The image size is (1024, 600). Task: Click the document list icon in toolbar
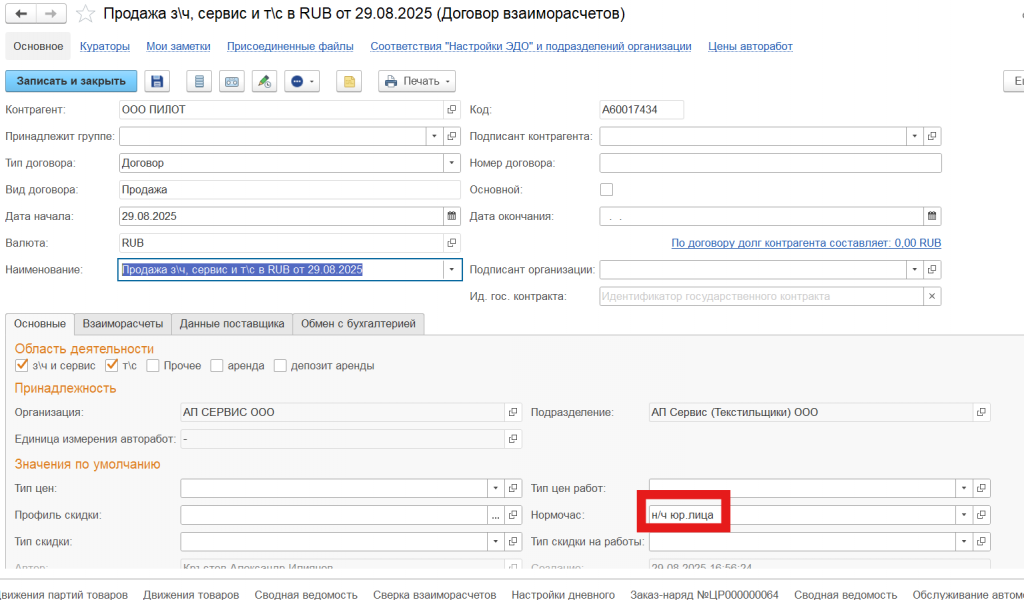coord(200,81)
